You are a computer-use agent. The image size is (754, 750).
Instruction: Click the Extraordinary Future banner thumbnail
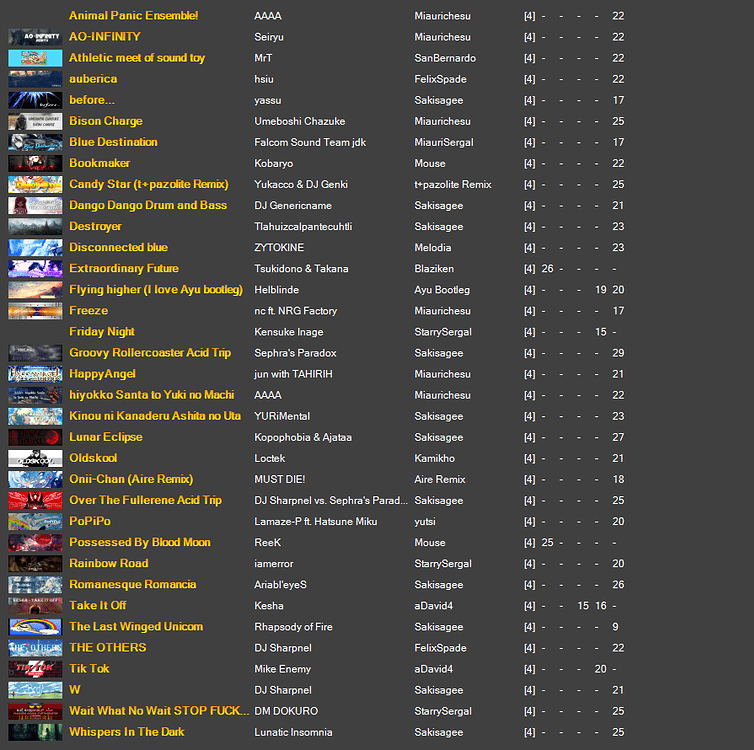click(35, 269)
